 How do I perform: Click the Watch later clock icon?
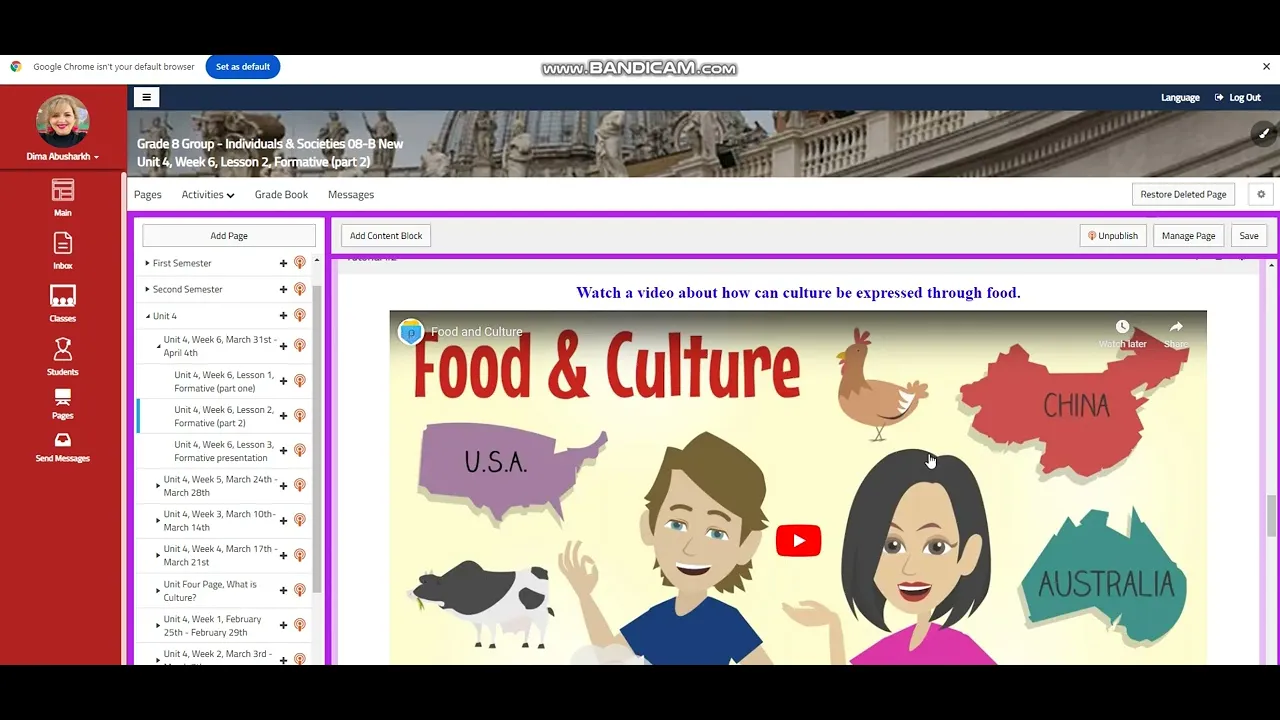(x=1122, y=327)
